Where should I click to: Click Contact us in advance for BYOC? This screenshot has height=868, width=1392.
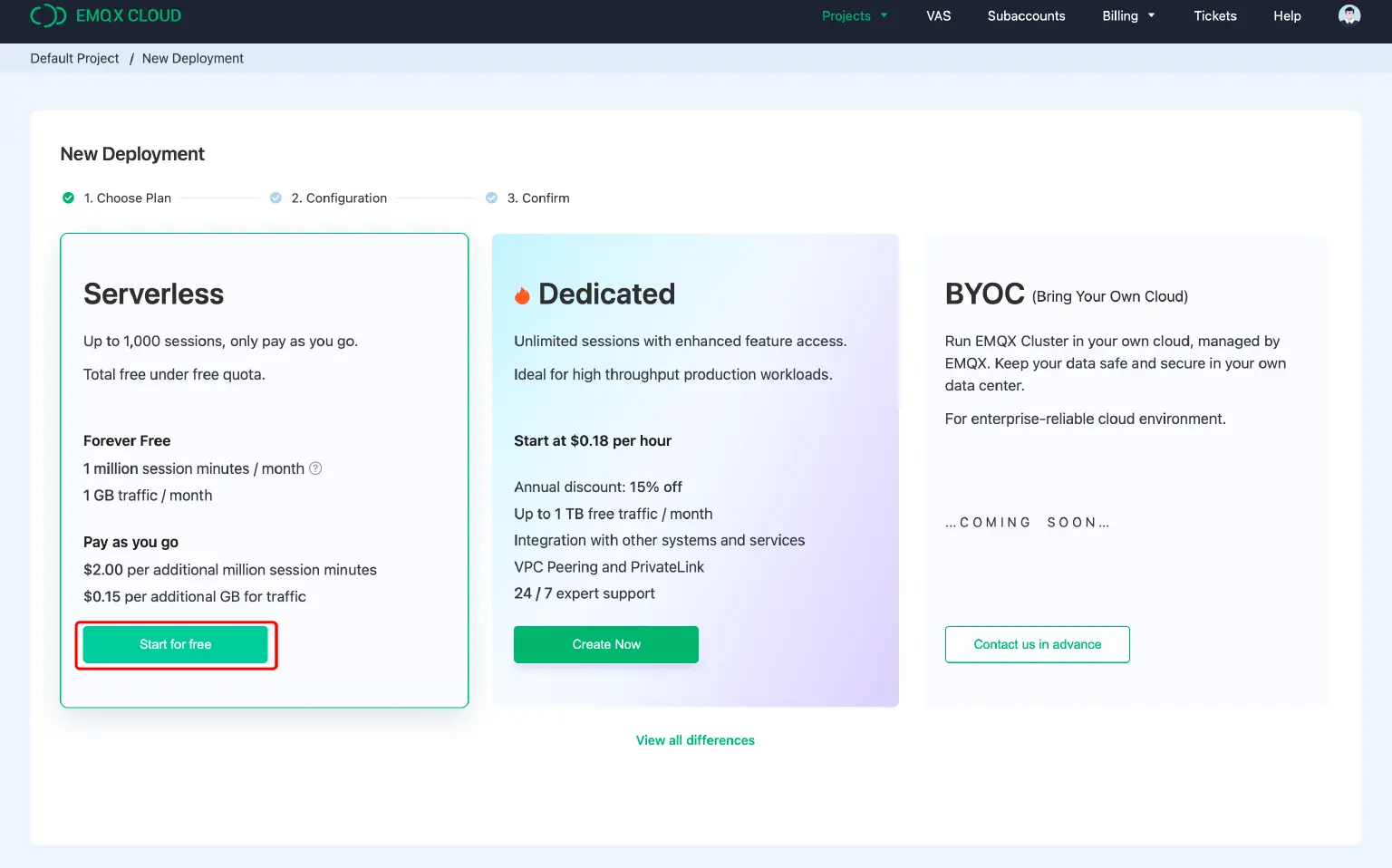coord(1037,644)
